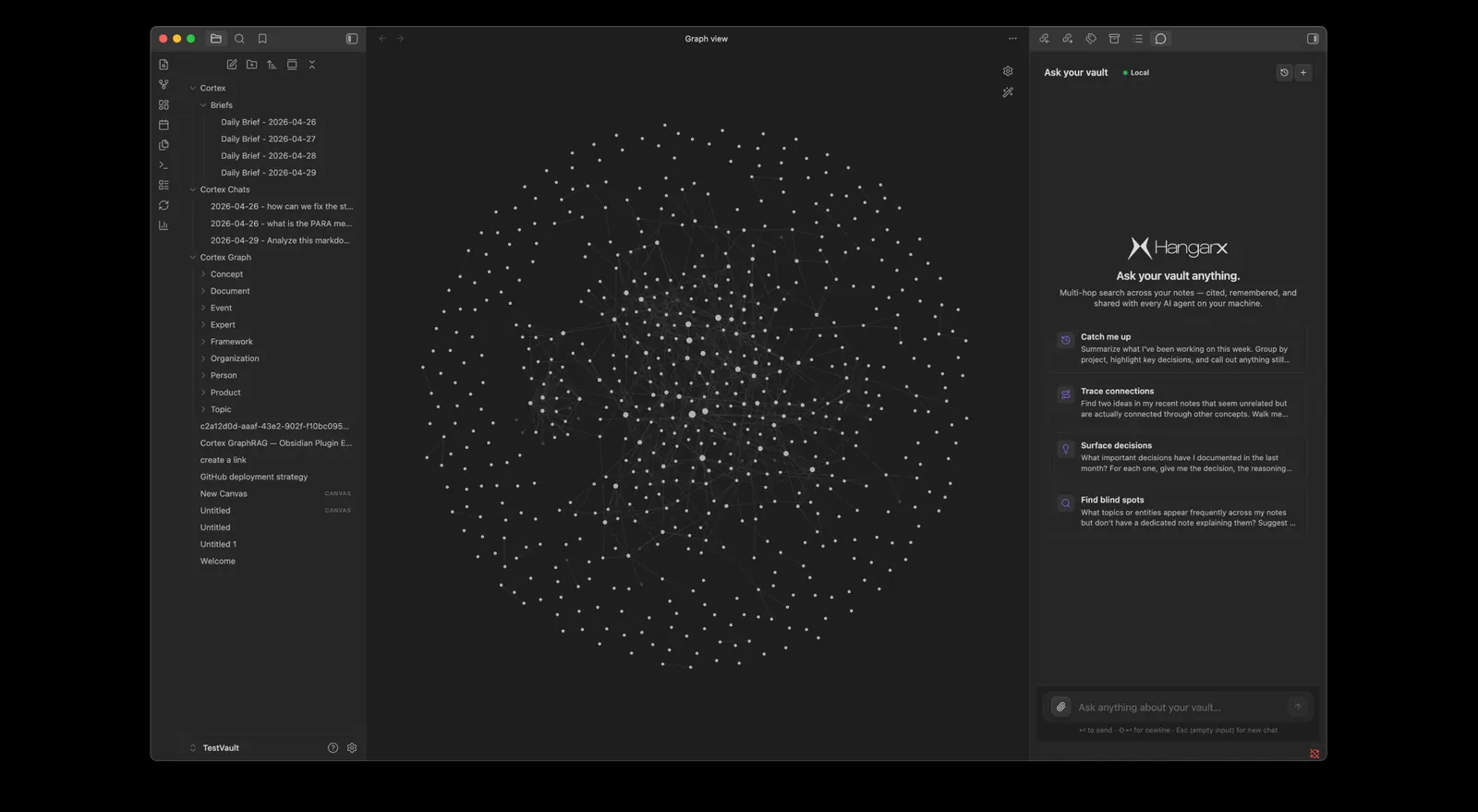Change file sort order
The height and width of the screenshot is (812, 1478).
tap(272, 65)
